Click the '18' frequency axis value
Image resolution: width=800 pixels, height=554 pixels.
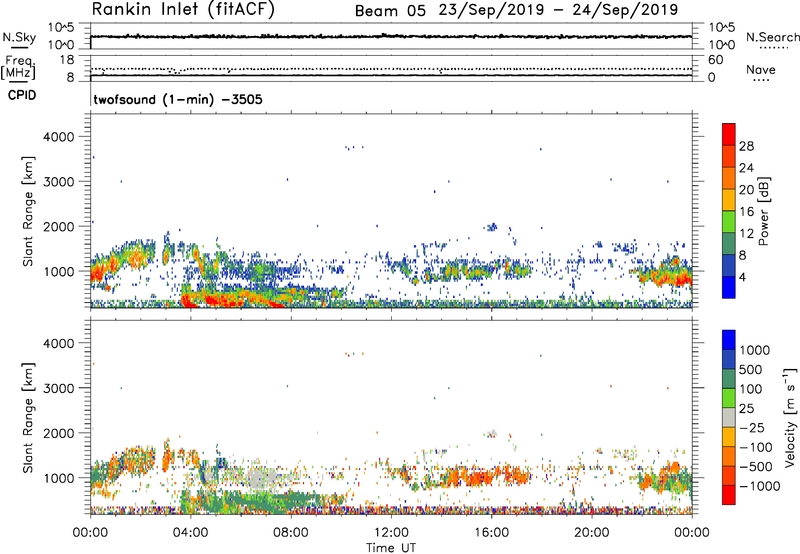[x=67, y=60]
